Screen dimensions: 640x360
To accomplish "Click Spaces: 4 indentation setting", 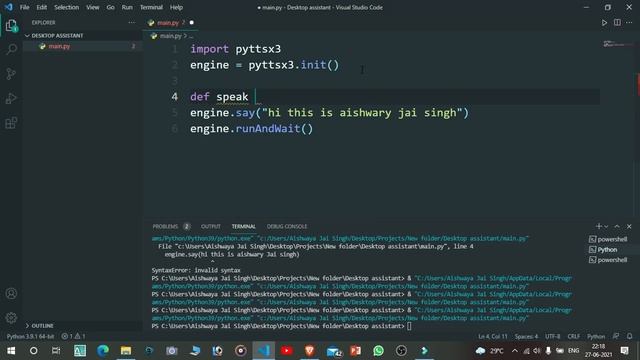I will coord(526,336).
